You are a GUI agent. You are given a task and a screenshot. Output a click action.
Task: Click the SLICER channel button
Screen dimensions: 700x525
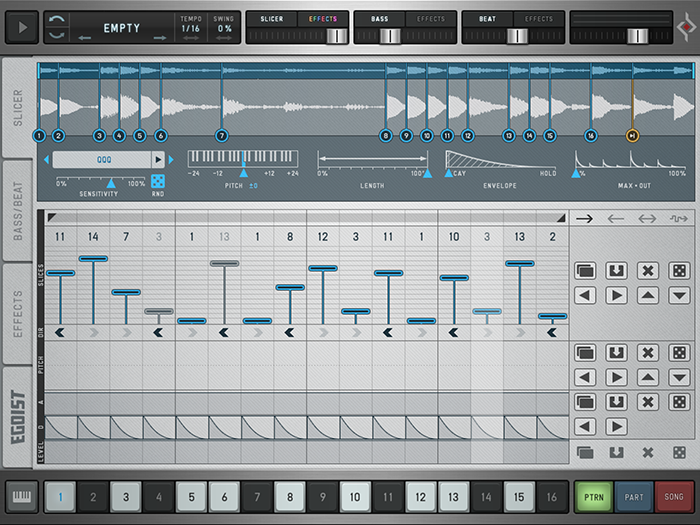click(272, 19)
